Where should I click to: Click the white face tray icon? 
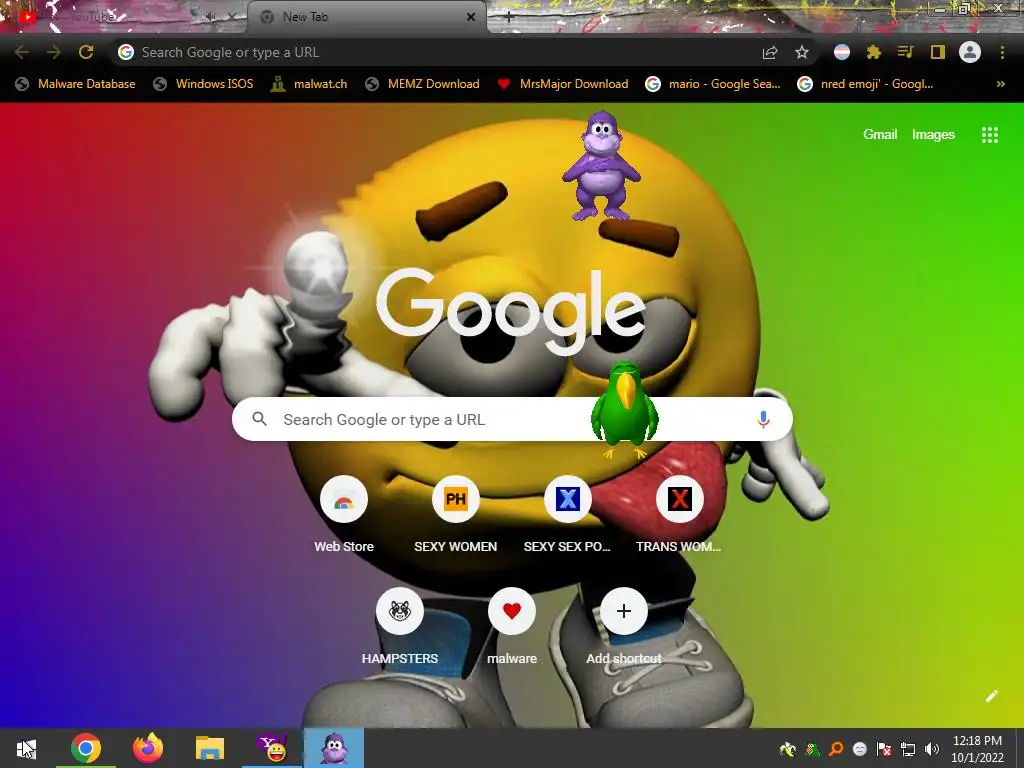[859, 749]
